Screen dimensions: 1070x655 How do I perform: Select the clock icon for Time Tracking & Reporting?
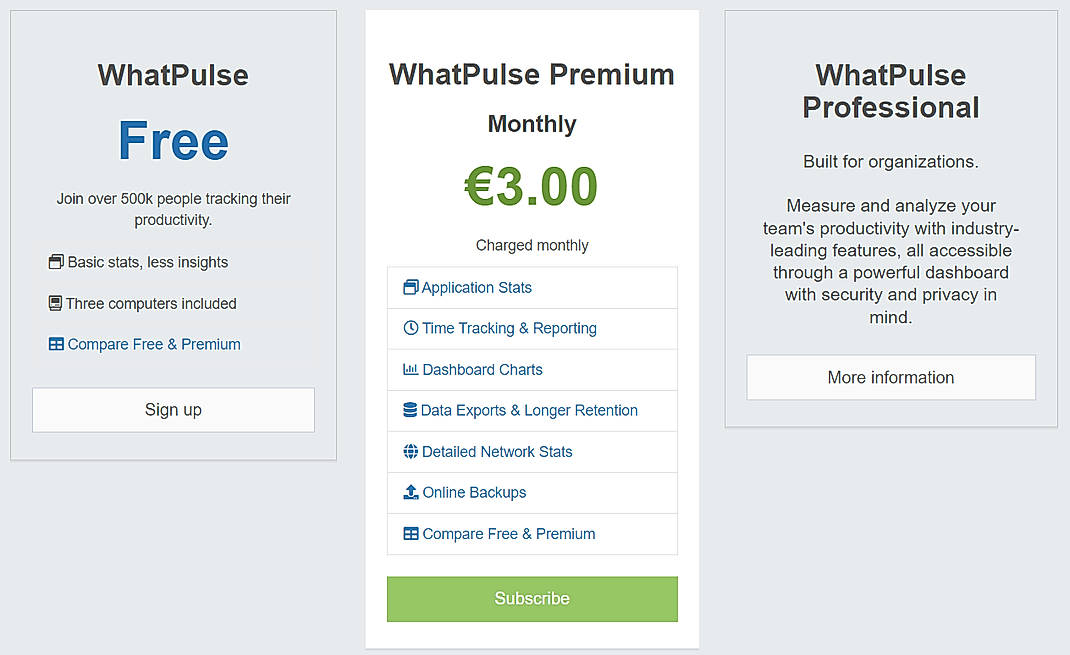(x=411, y=328)
